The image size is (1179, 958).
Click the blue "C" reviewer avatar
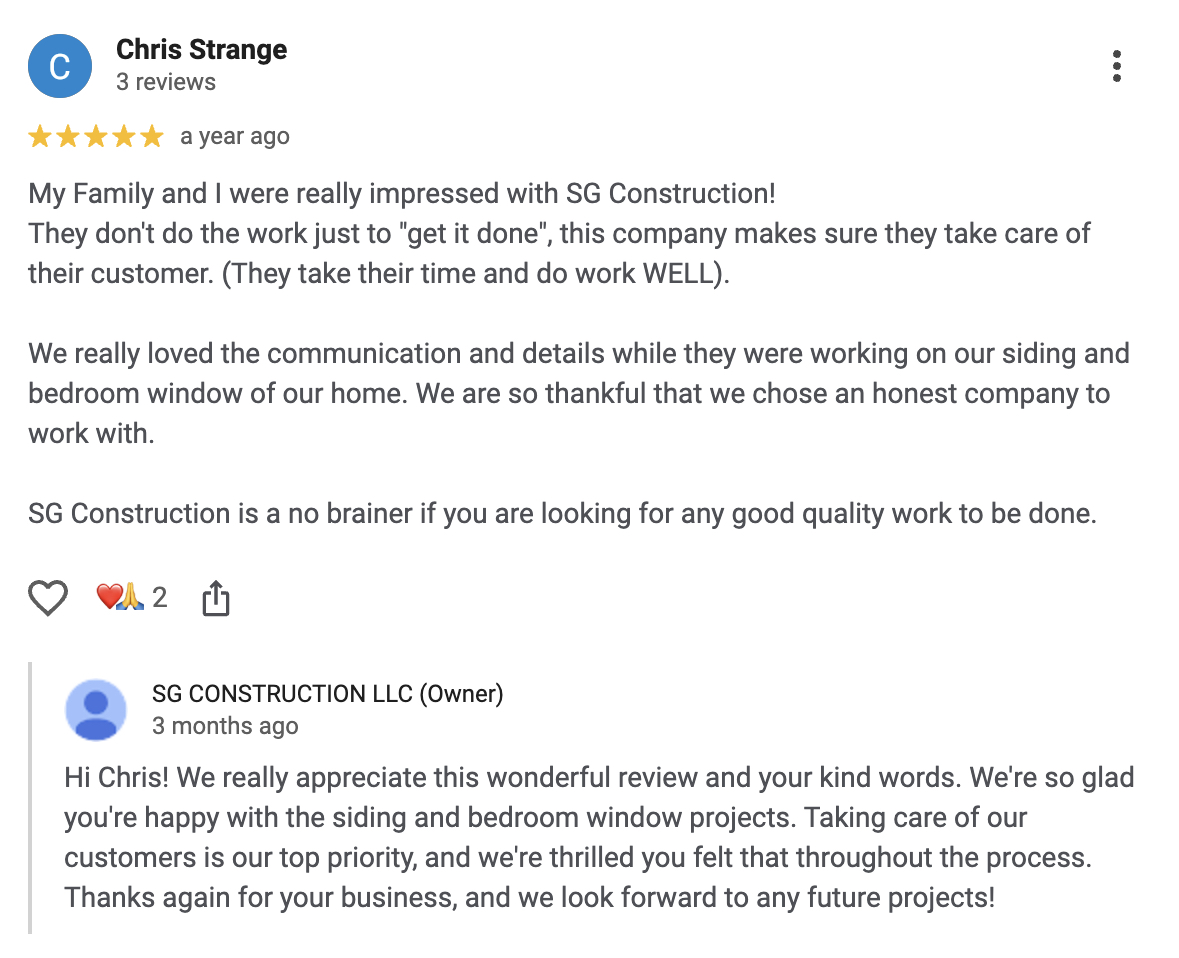[x=60, y=66]
